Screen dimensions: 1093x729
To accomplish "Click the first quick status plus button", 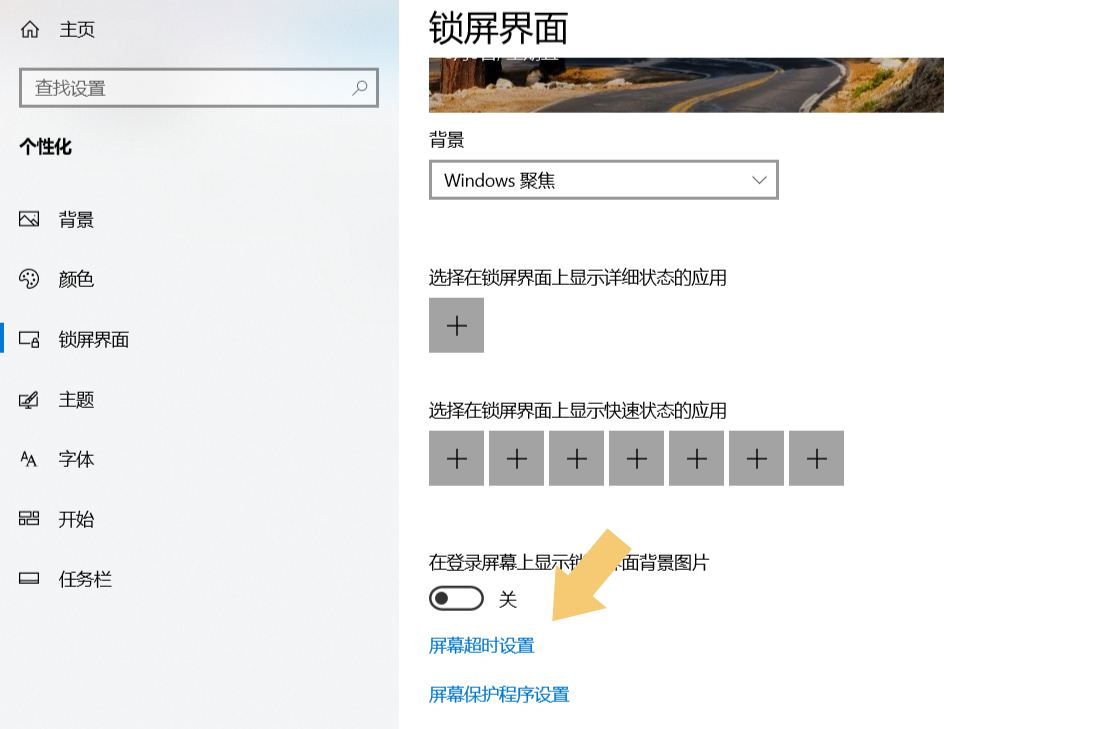I will point(456,457).
